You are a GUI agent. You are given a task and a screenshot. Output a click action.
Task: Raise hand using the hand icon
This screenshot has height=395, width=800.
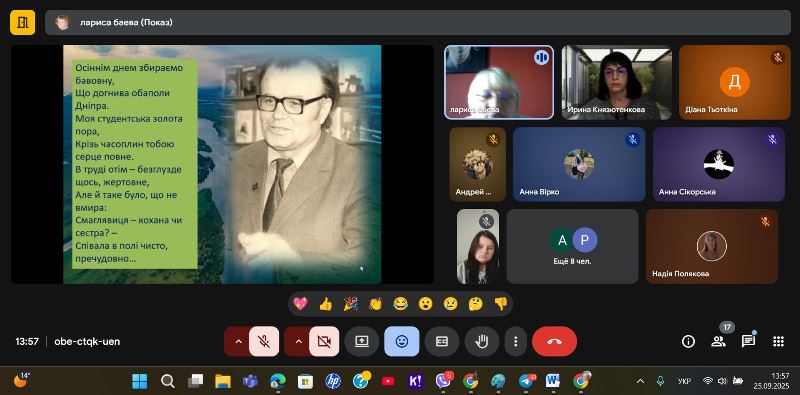tap(481, 341)
